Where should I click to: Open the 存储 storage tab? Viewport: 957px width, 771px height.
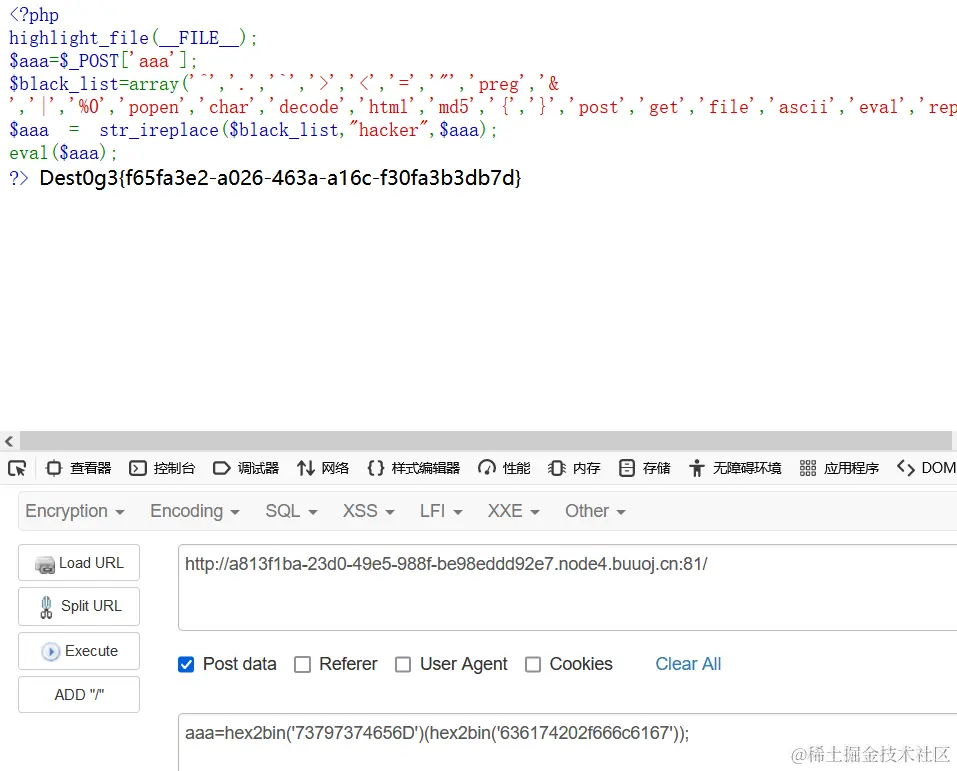click(x=645, y=468)
